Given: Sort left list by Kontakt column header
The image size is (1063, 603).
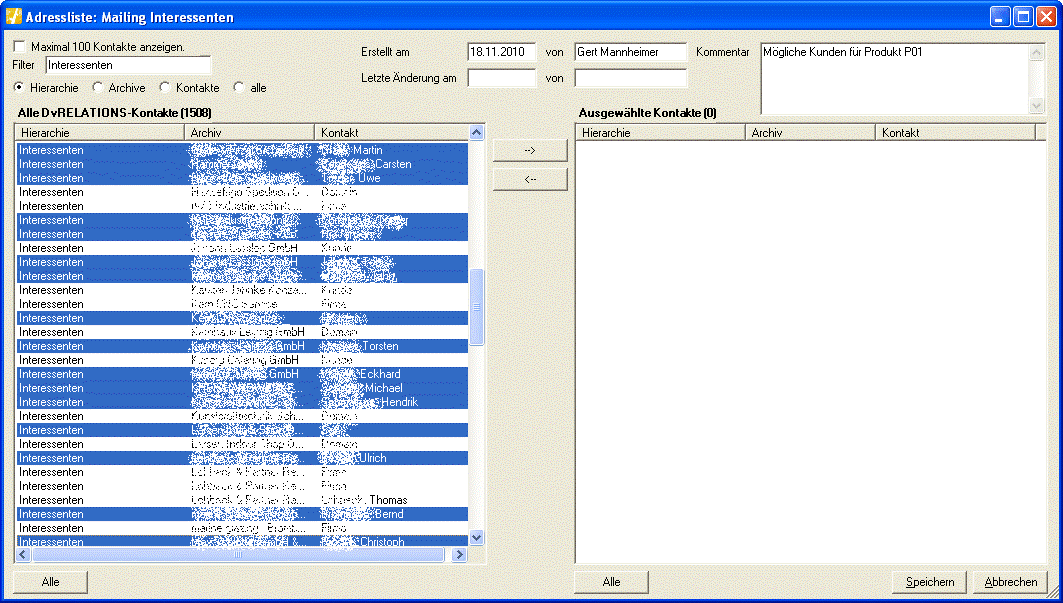Looking at the screenshot, I should (391, 133).
